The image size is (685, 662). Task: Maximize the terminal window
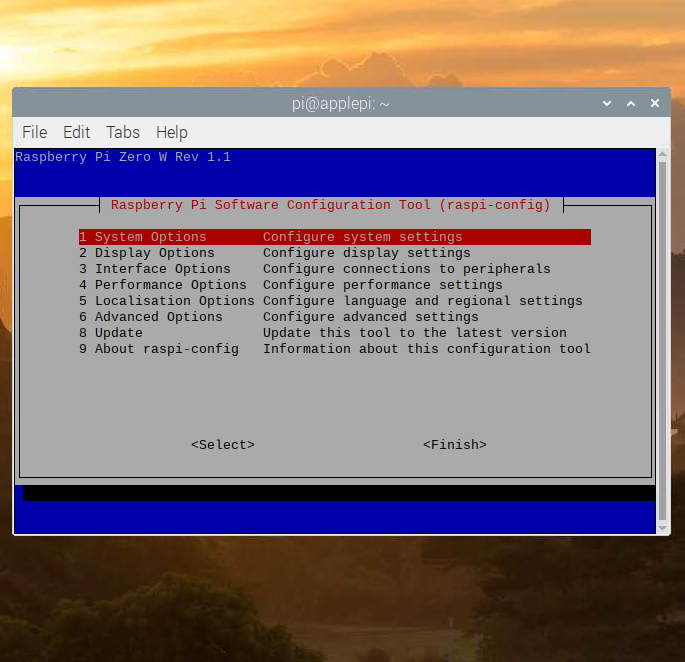(631, 104)
